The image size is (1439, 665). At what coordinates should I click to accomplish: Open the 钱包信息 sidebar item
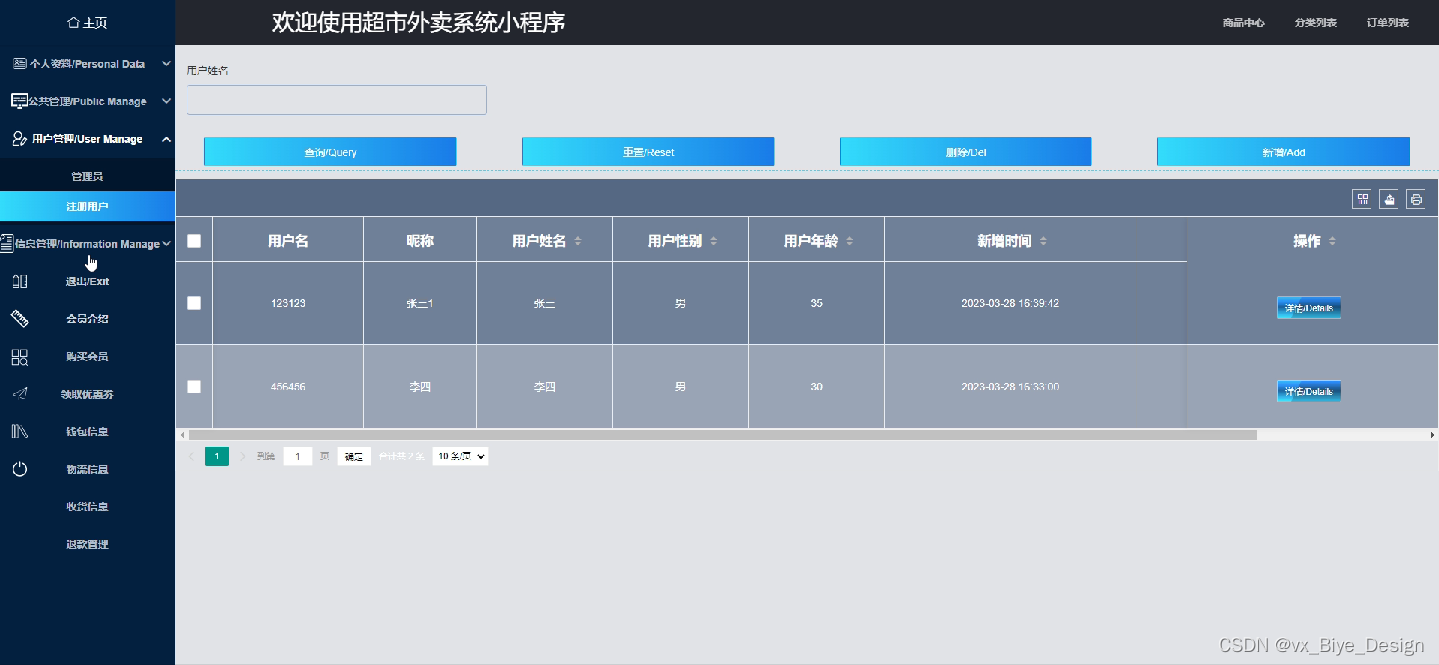(87, 432)
